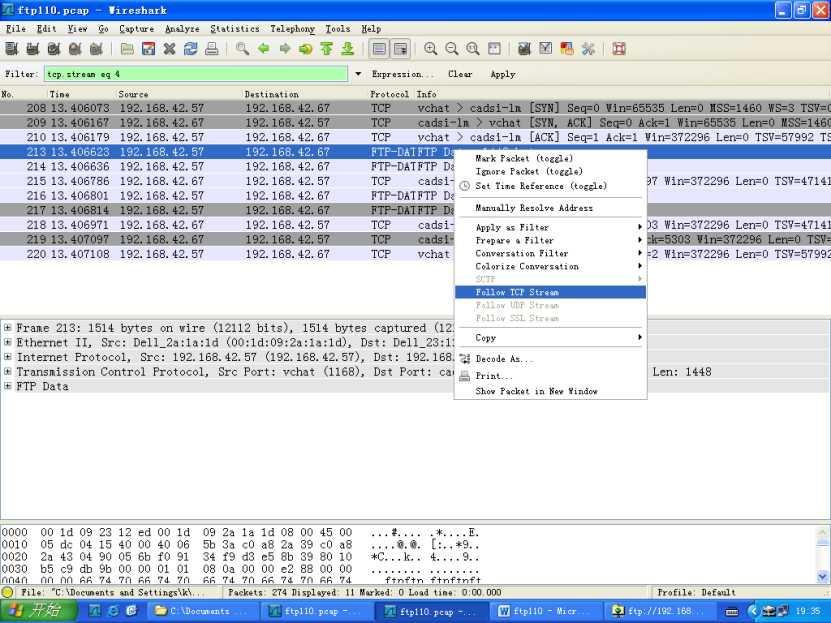
Task: Open expert info status bar indicator
Action: pyautogui.click(x=7, y=592)
